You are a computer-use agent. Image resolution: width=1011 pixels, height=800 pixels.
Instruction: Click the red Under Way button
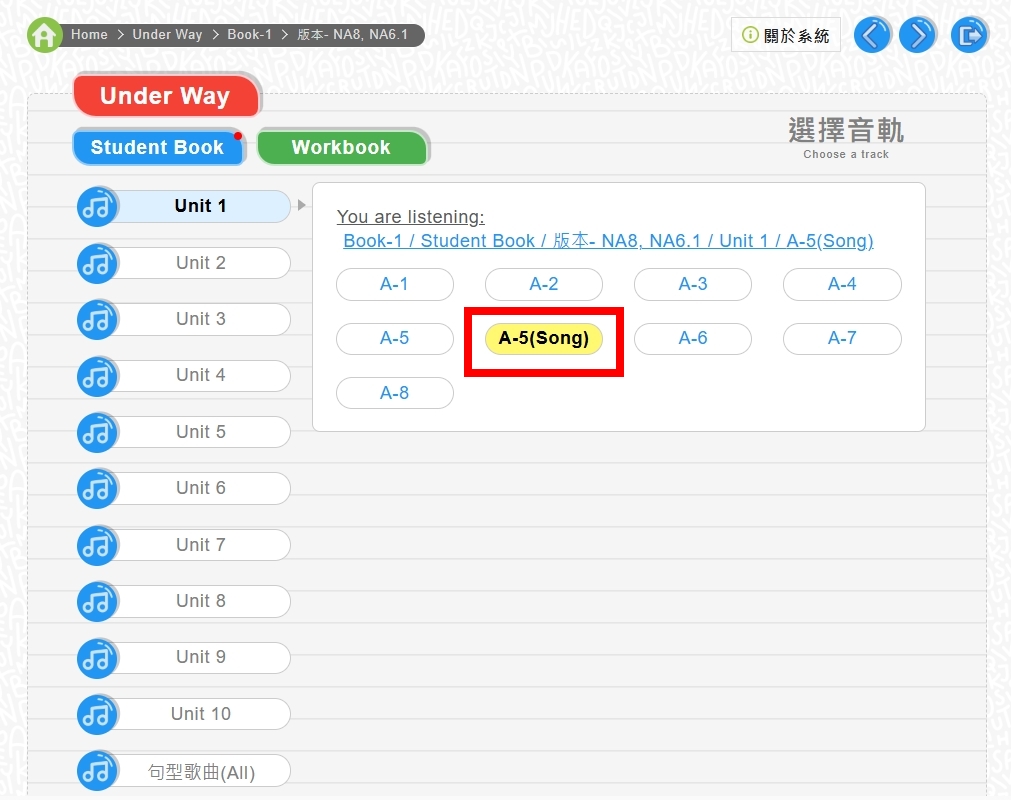tap(166, 96)
